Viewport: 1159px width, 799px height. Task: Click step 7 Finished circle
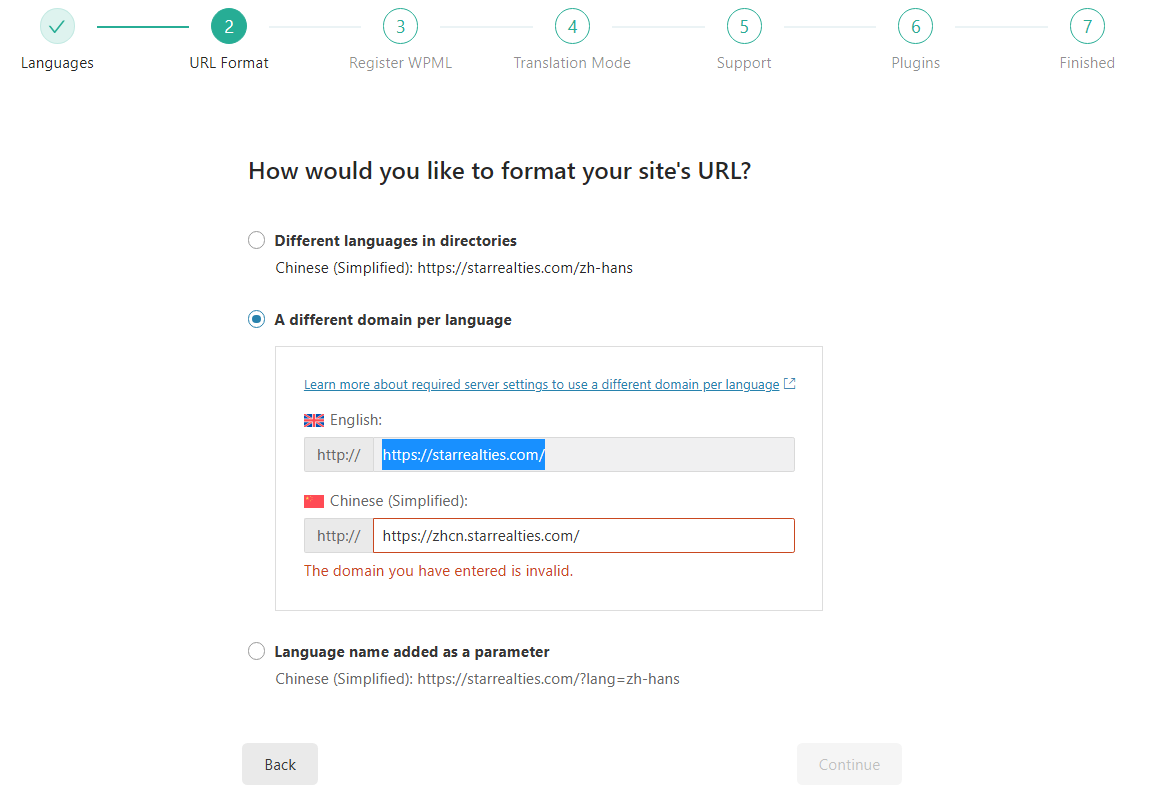coord(1087,27)
